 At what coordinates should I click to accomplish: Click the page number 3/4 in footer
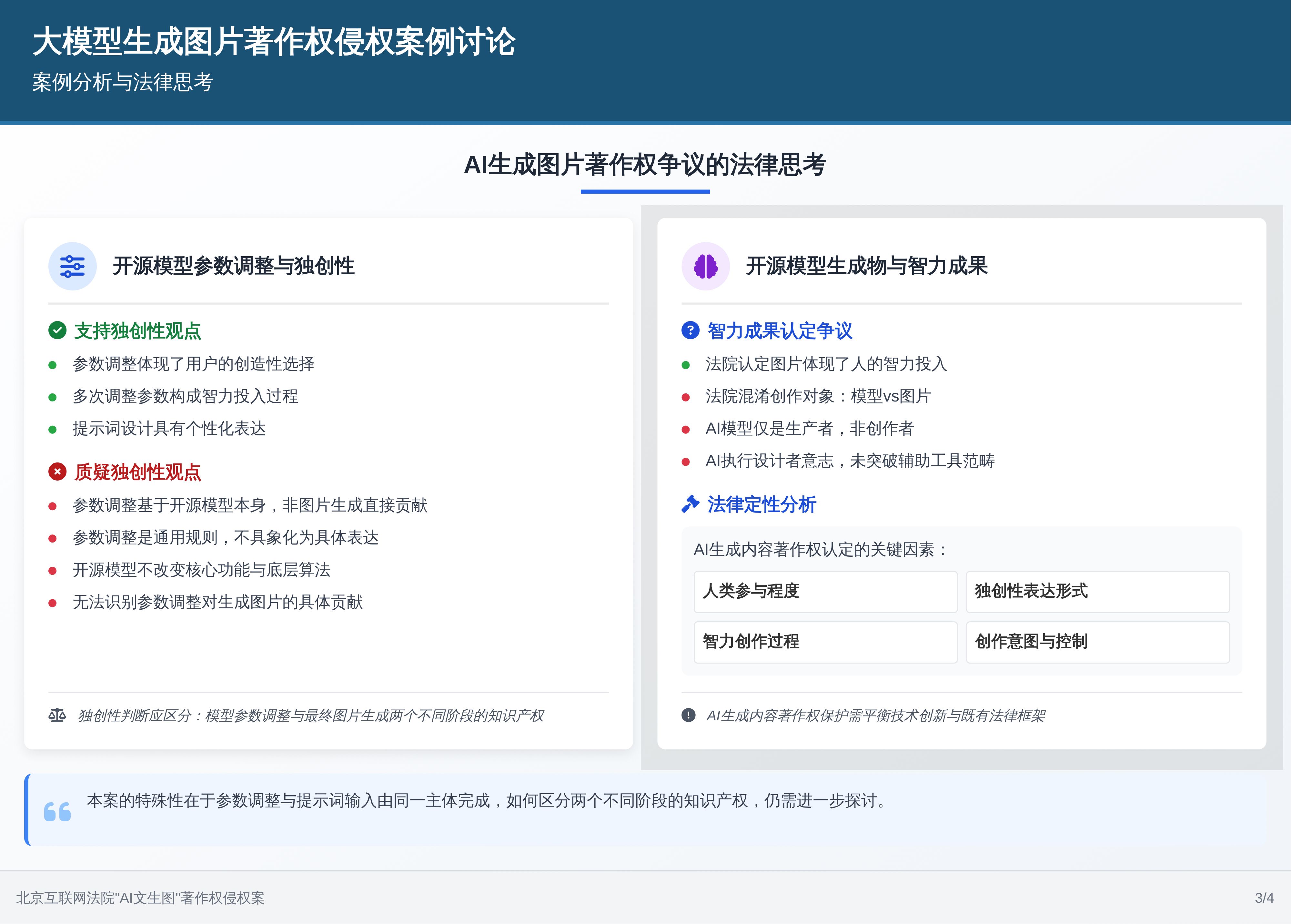pos(1264,898)
